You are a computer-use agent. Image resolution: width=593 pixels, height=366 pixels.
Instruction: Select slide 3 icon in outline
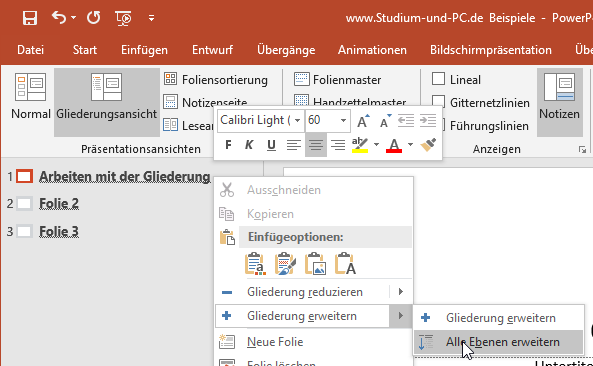[25, 231]
